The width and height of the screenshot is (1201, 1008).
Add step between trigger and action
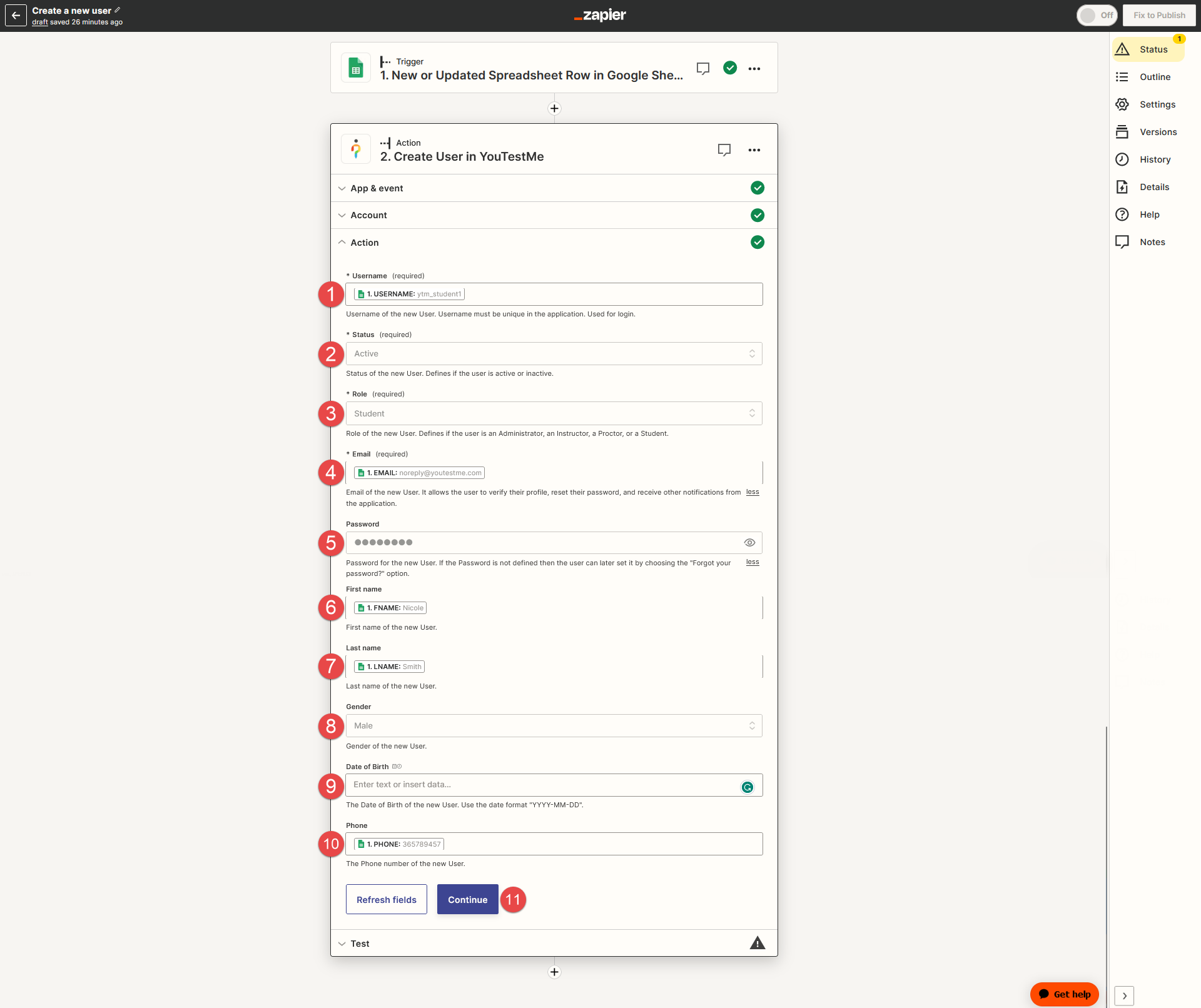click(554, 108)
